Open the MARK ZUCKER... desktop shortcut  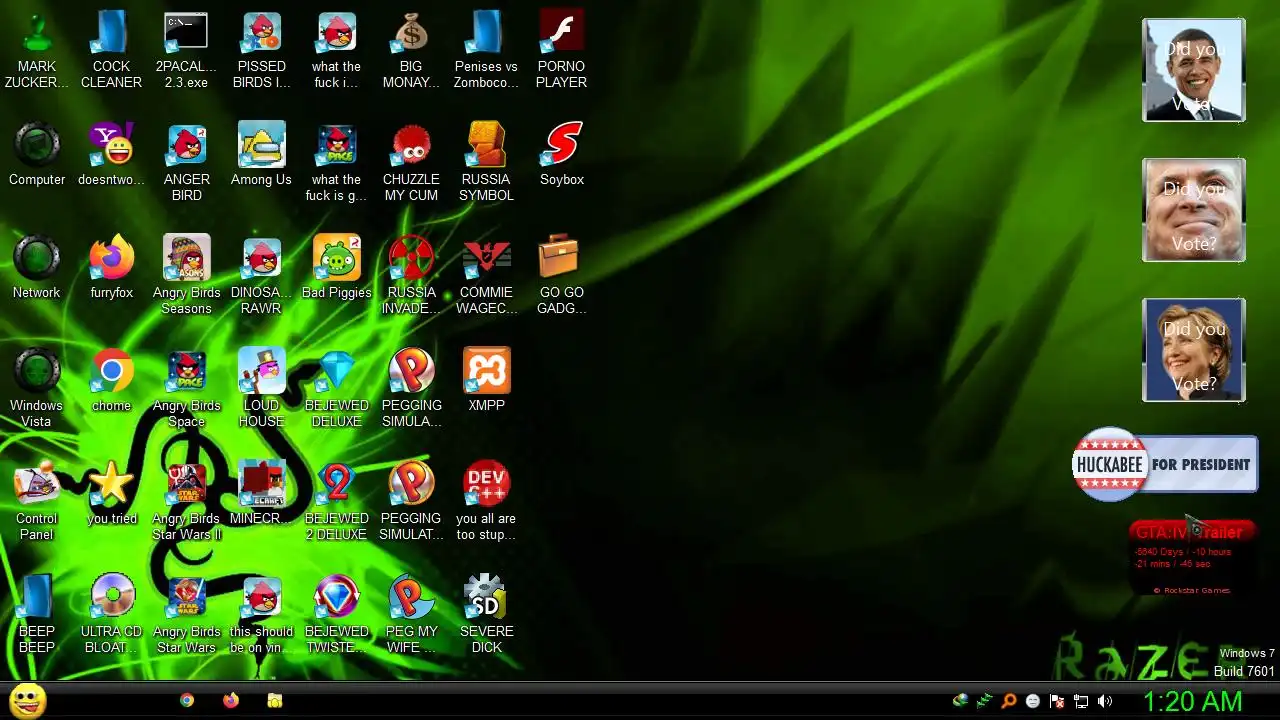[37, 50]
